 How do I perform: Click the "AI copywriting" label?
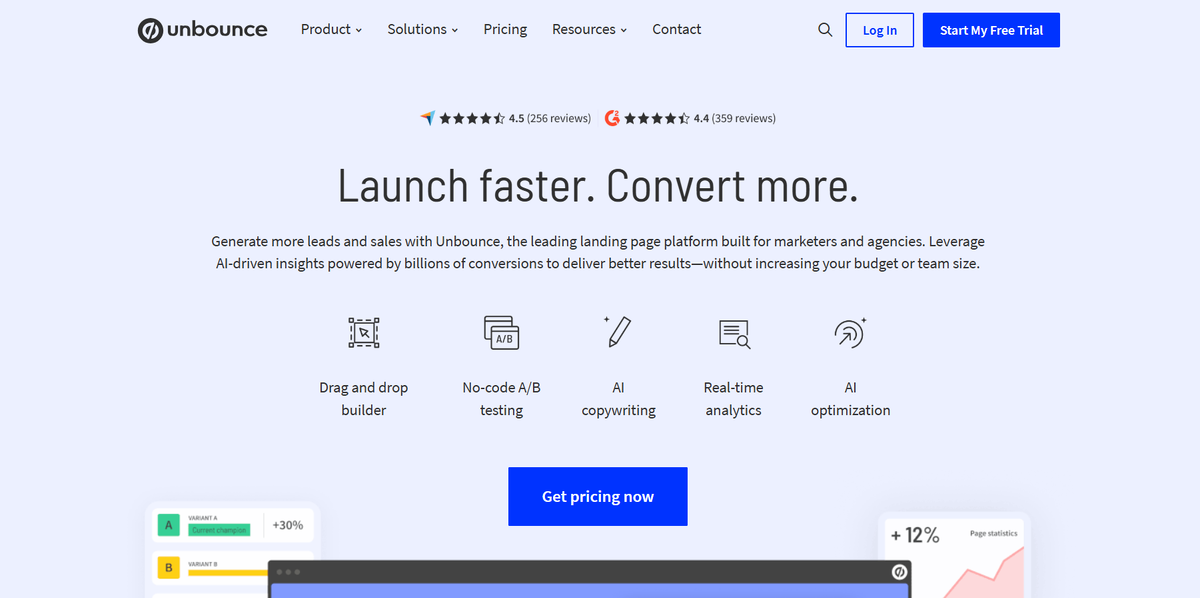618,399
